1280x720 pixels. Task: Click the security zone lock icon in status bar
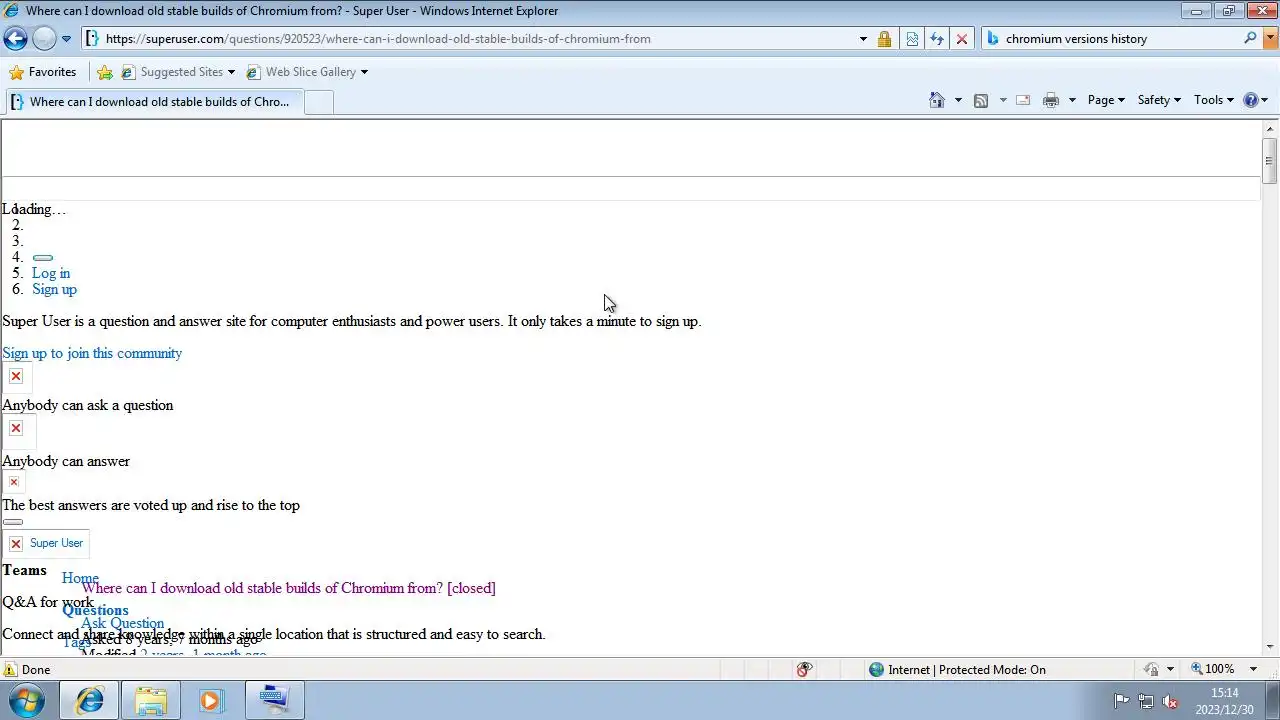click(x=1152, y=669)
